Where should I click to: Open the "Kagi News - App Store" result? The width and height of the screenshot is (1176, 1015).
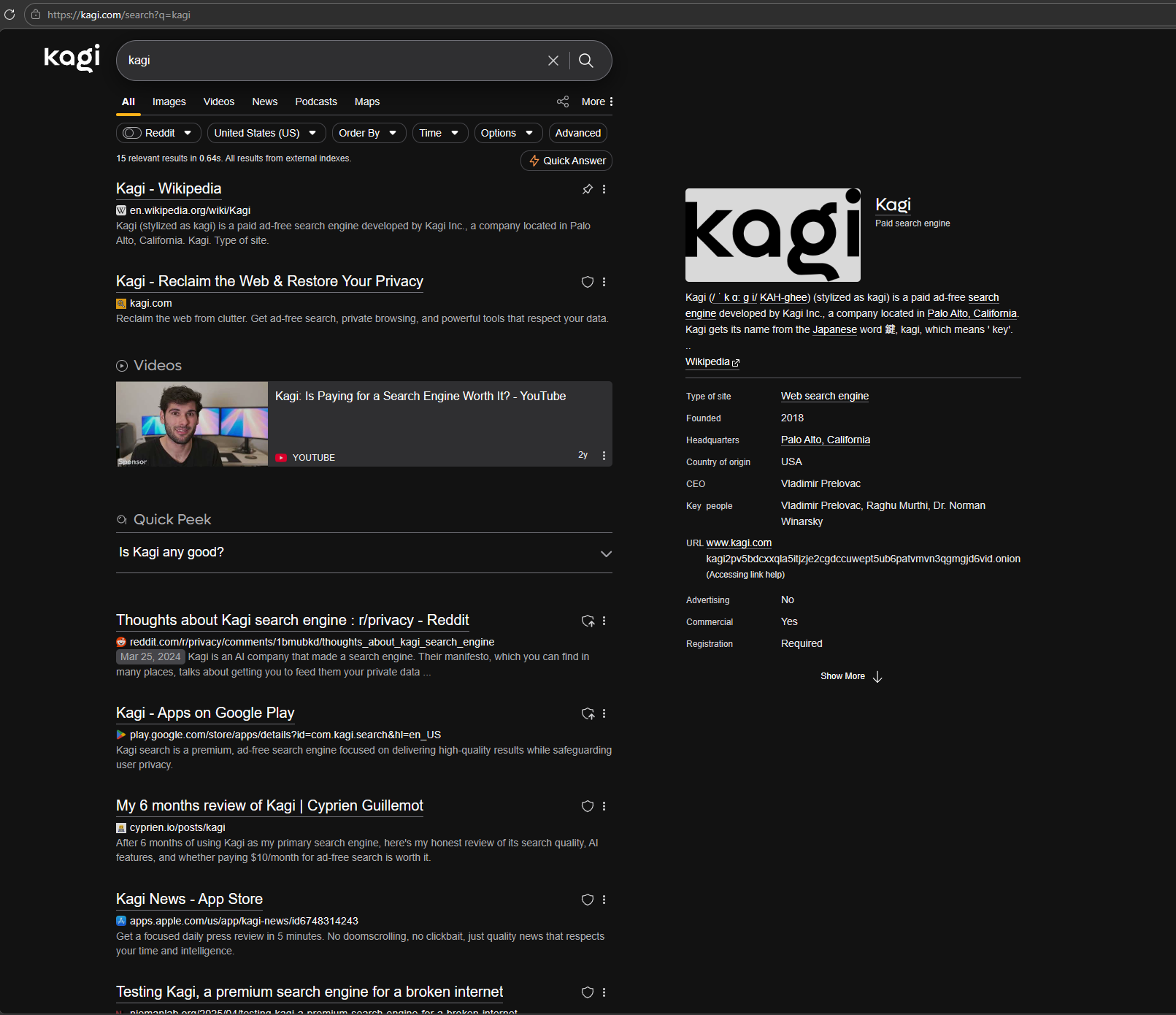pos(189,899)
